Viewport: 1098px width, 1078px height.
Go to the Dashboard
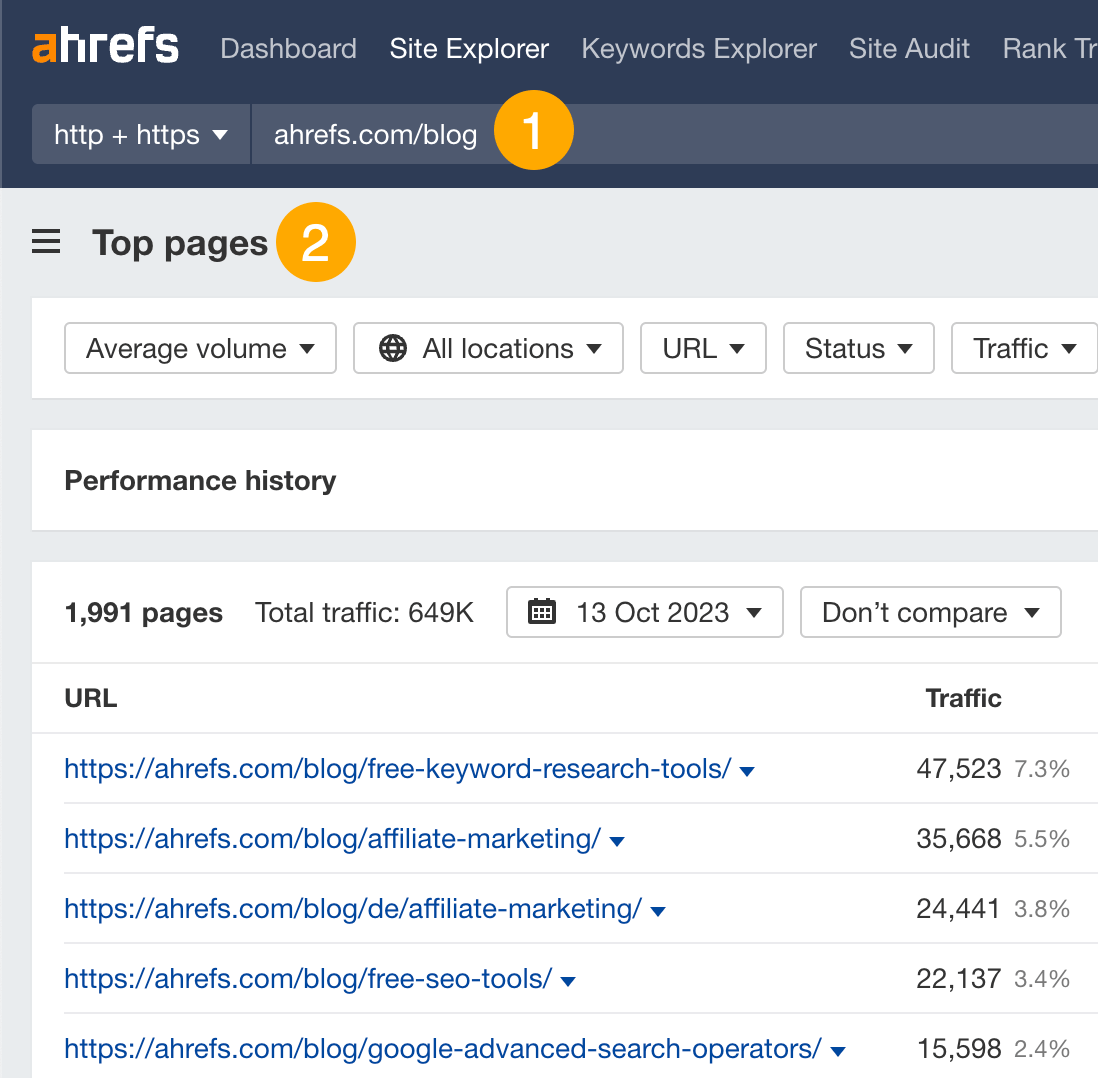click(x=288, y=48)
